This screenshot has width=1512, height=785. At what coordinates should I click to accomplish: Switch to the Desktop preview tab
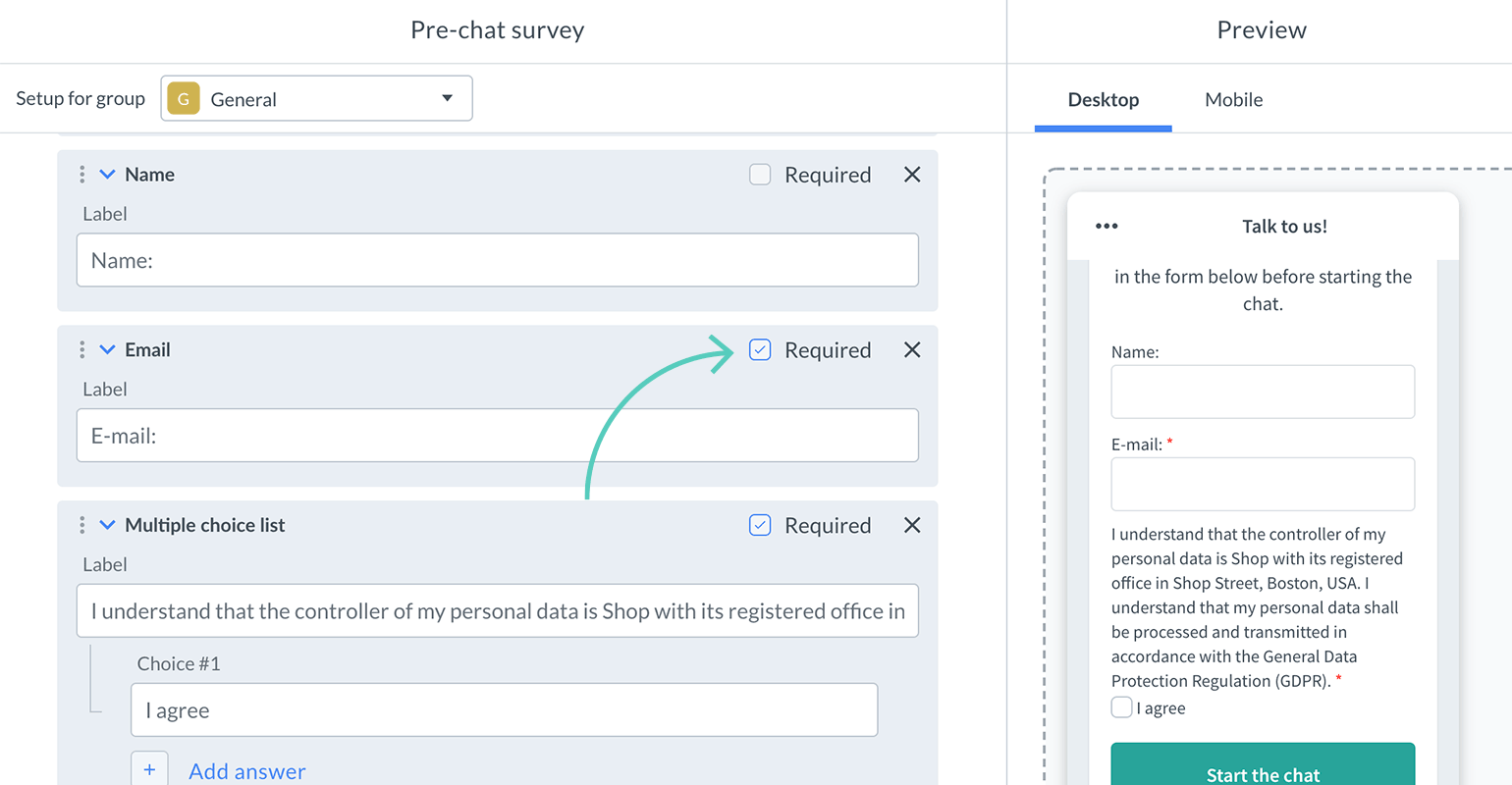tap(1104, 100)
